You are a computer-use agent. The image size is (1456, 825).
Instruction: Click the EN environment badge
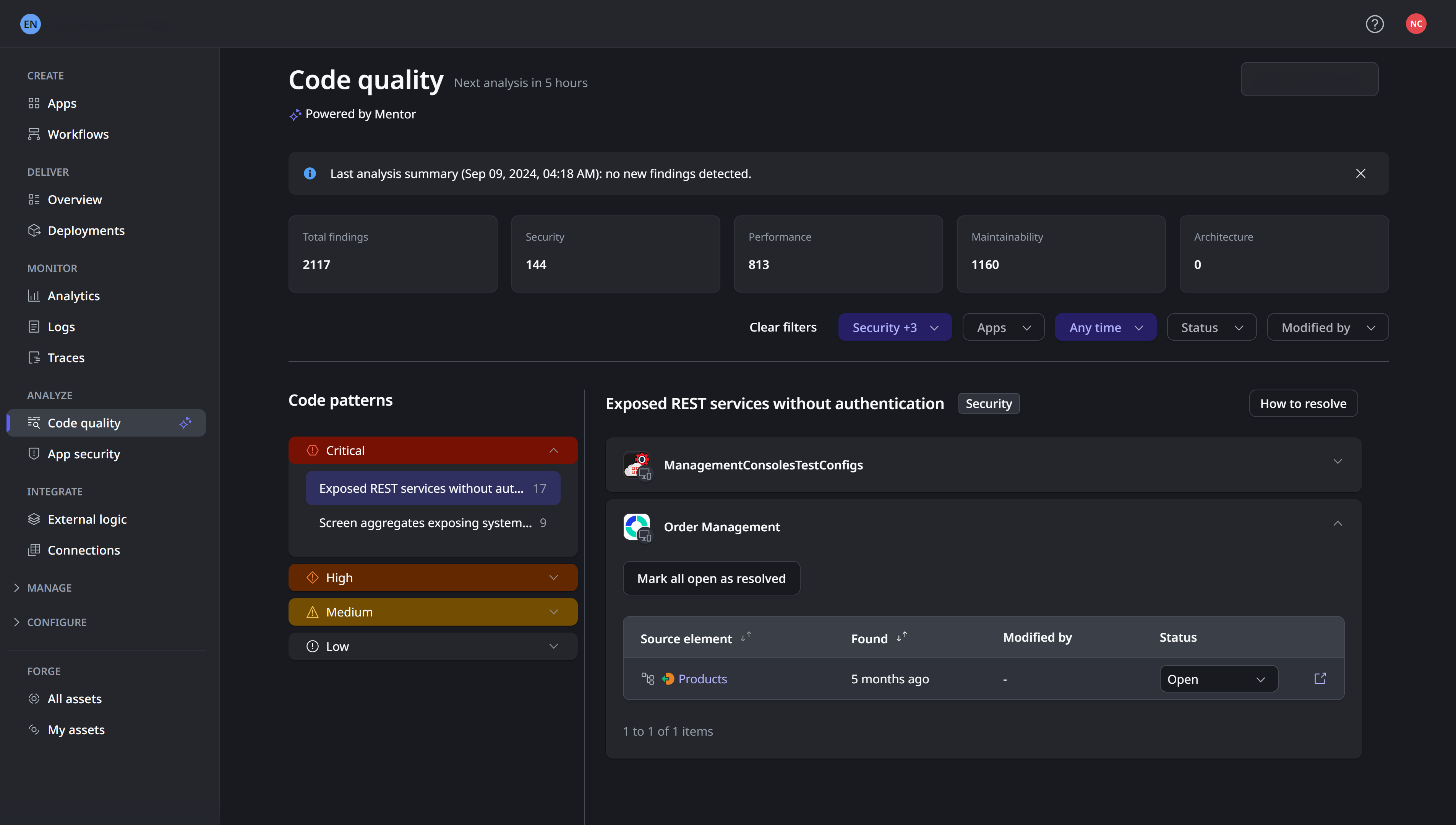(31, 24)
